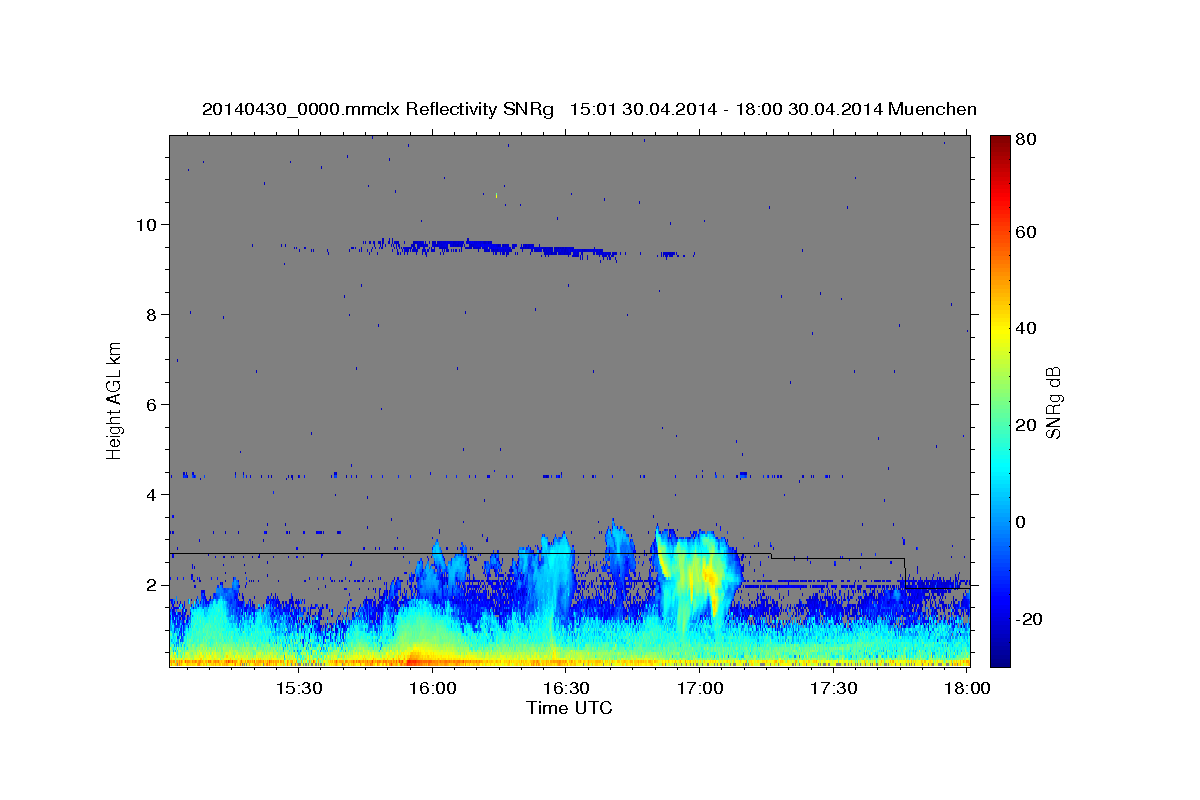
Task: Click the dark blue bottom of the colorbar
Action: 1000,656
